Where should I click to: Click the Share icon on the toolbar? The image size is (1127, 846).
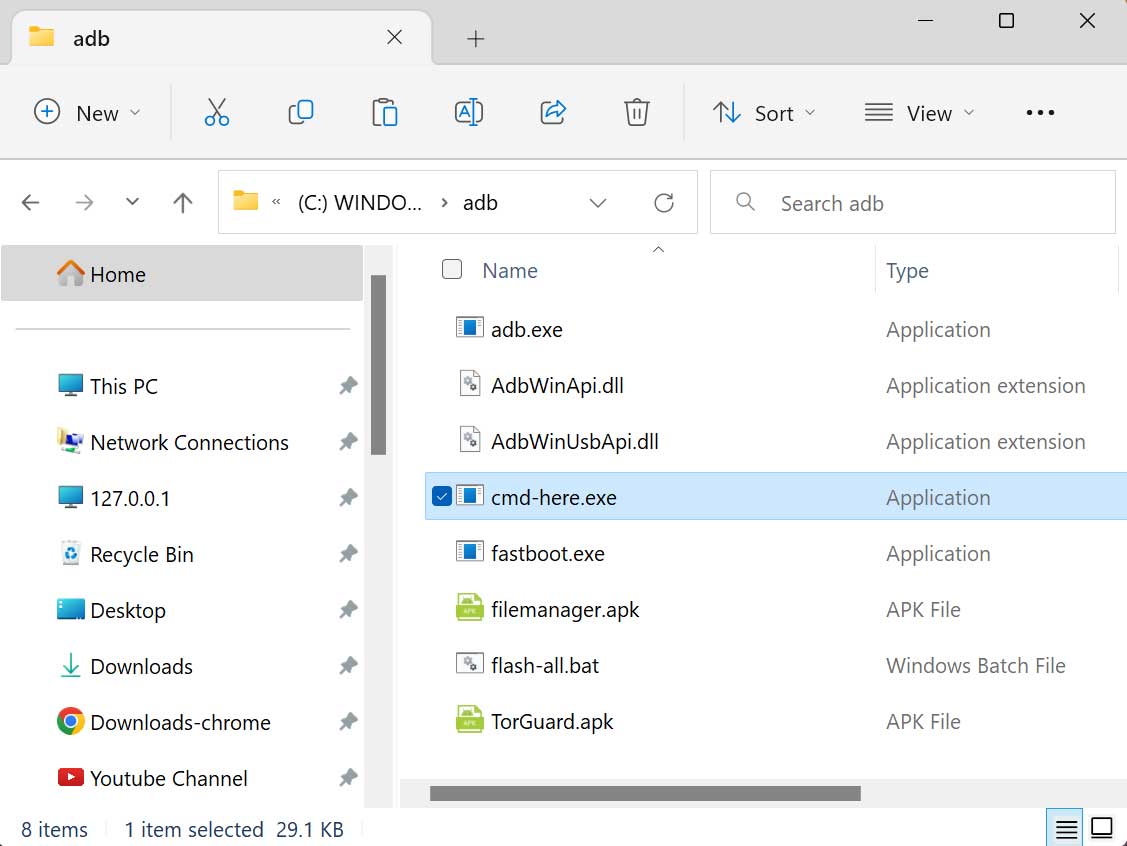pyautogui.click(x=553, y=112)
